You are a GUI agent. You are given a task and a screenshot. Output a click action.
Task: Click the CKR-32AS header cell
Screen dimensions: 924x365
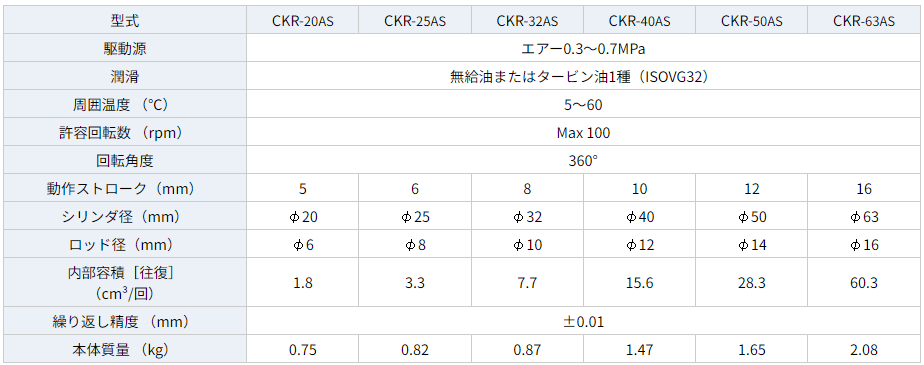tap(527, 21)
